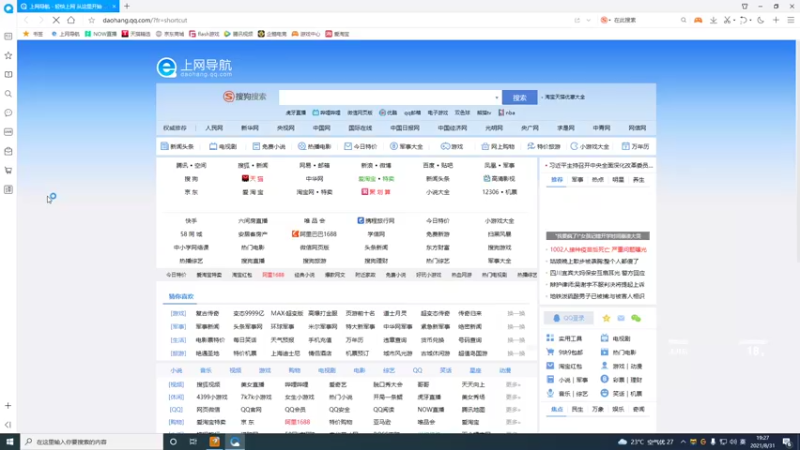This screenshot has width=800, height=450.
Task: Expand the search suggestions dropdown arrow
Action: [x=496, y=97]
